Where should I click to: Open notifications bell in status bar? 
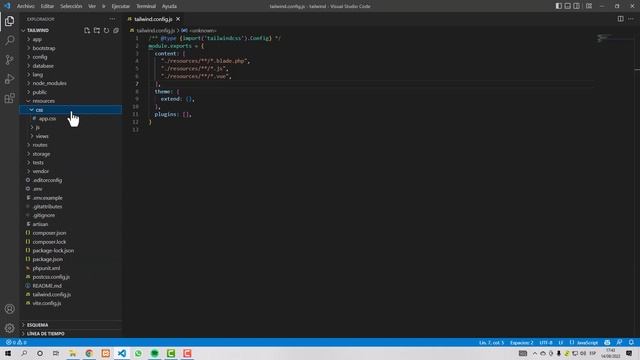[x=631, y=342]
